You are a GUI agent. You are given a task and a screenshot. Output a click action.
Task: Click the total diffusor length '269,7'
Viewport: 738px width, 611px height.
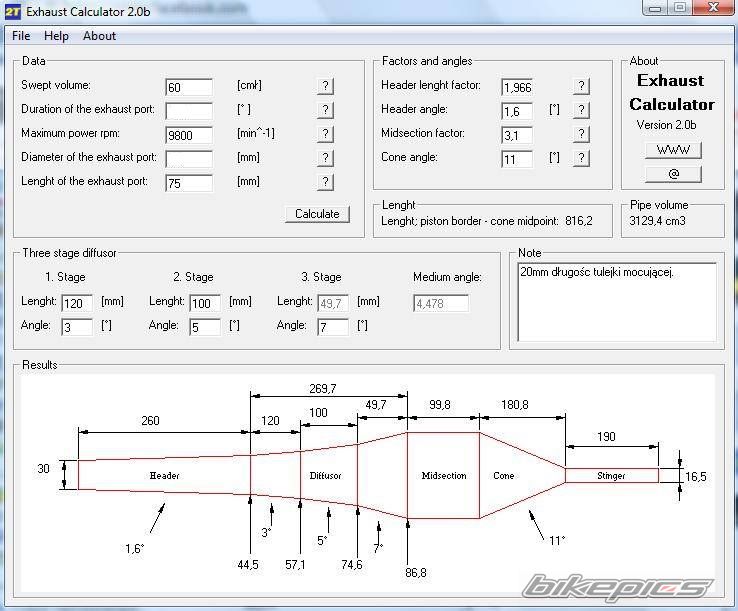coord(323,389)
